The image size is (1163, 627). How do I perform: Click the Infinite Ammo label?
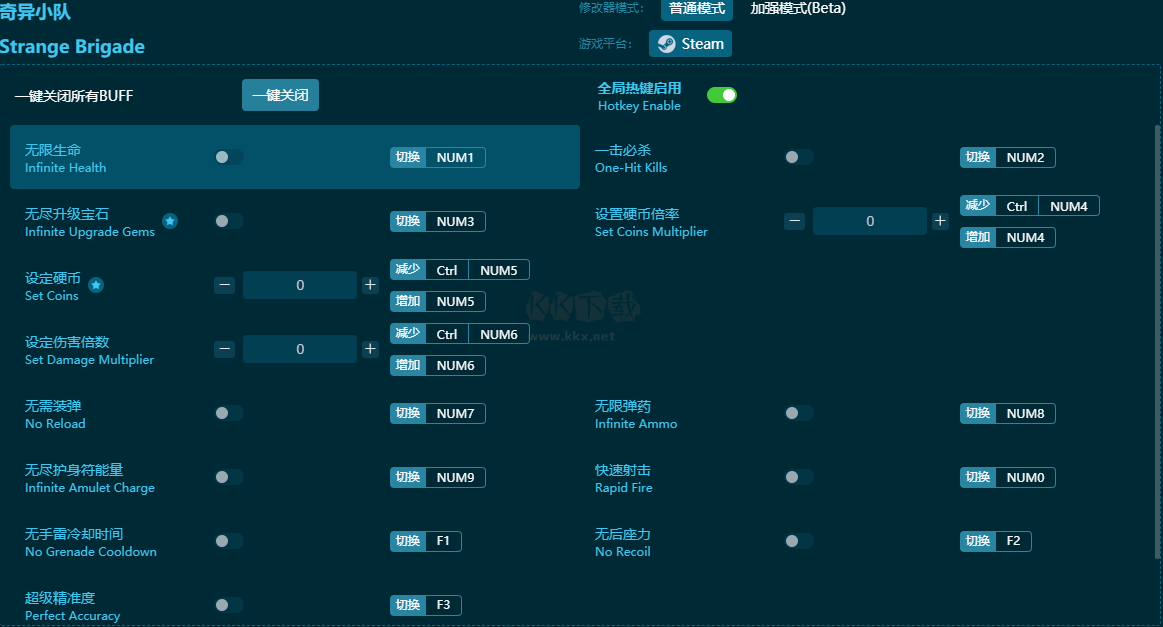(x=636, y=424)
